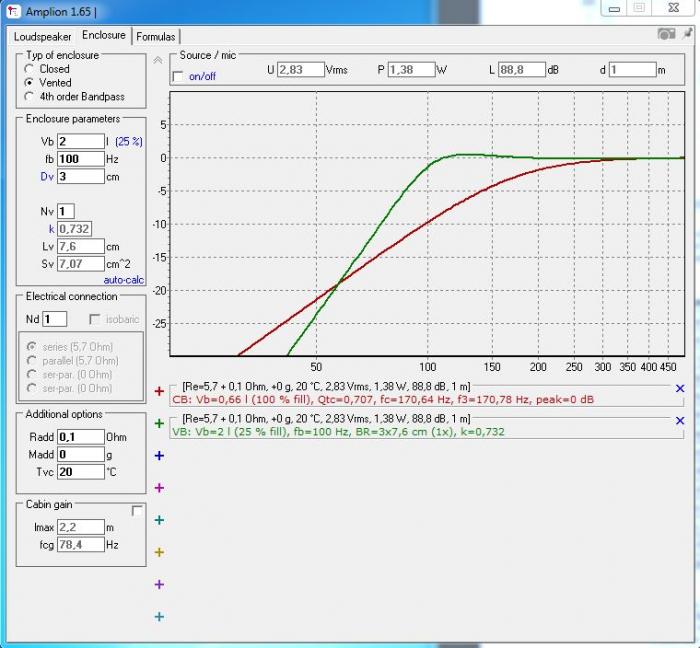Click the Vb volume input field
The width and height of the screenshot is (700, 648).
81,141
